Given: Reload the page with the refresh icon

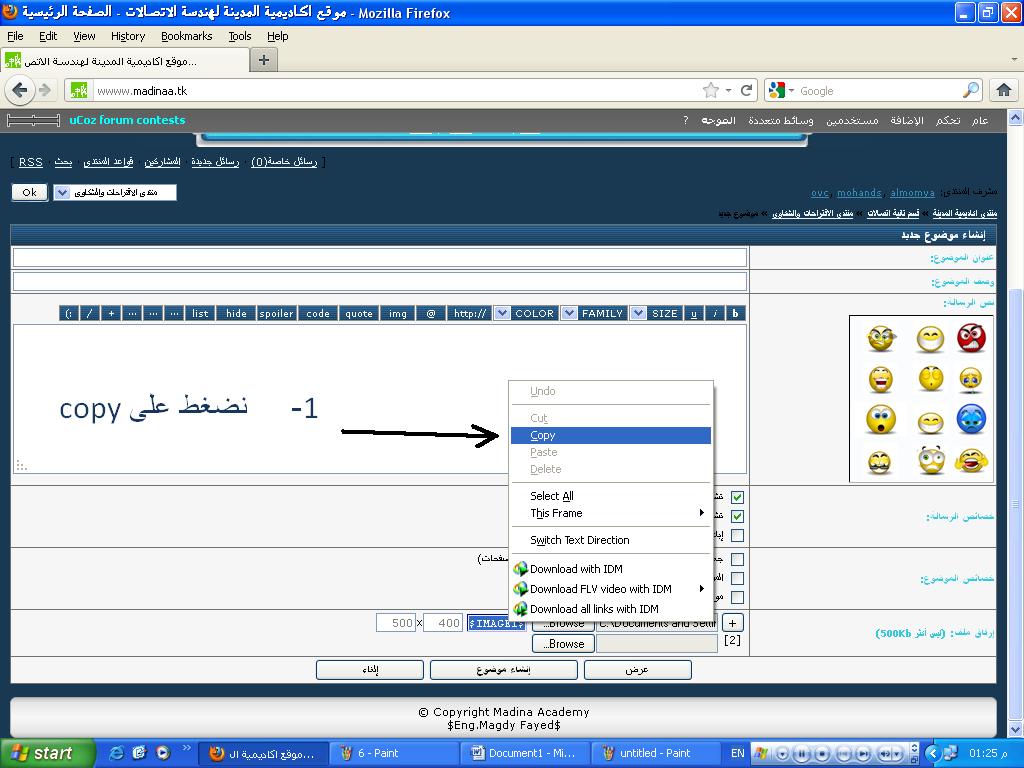Looking at the screenshot, I should pyautogui.click(x=746, y=90).
